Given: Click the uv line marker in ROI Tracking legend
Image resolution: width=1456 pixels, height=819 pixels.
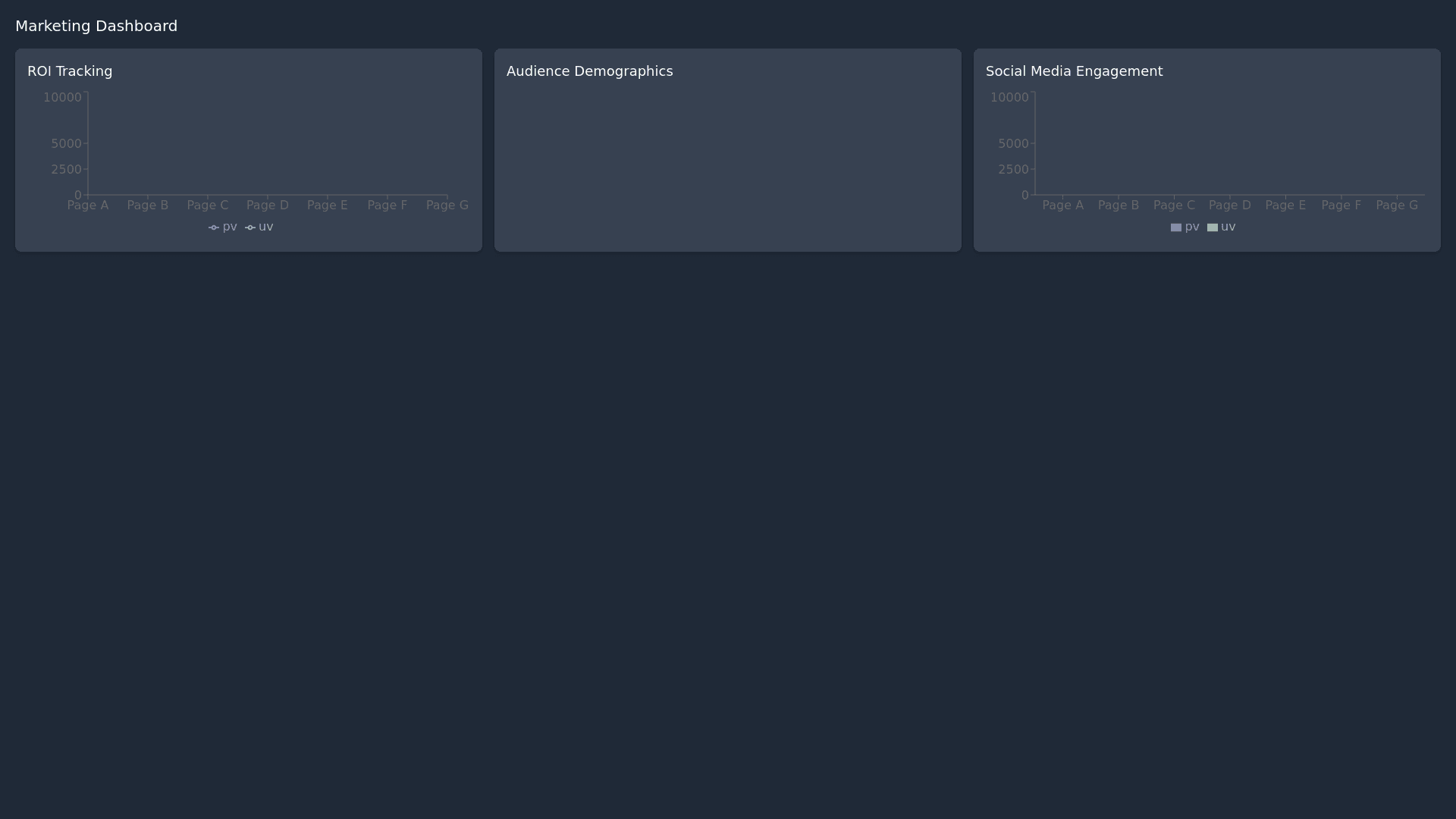Looking at the screenshot, I should 250,227.
